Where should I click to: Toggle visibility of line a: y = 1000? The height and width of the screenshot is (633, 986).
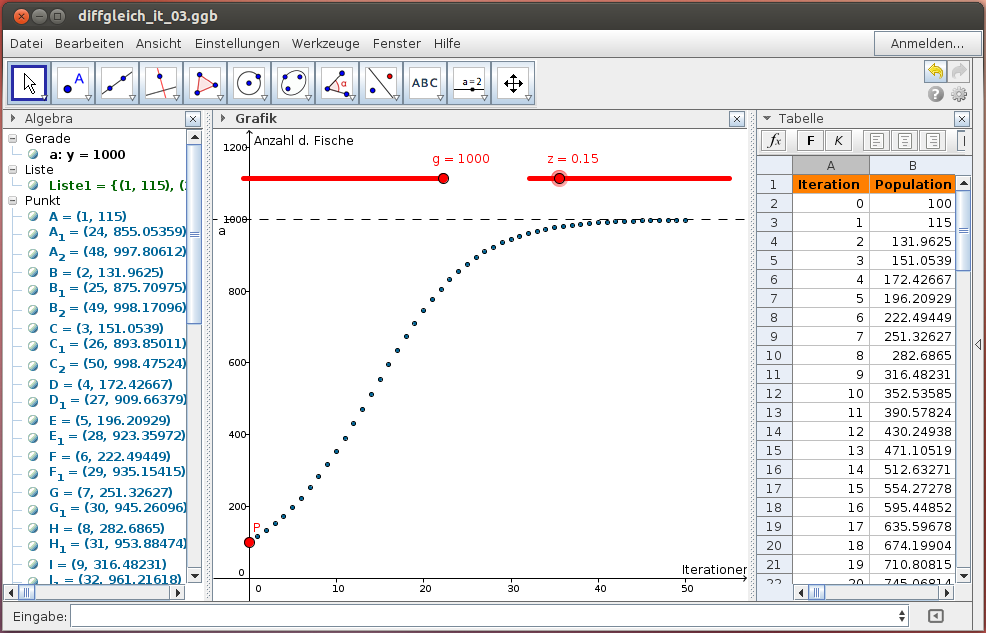click(33, 154)
